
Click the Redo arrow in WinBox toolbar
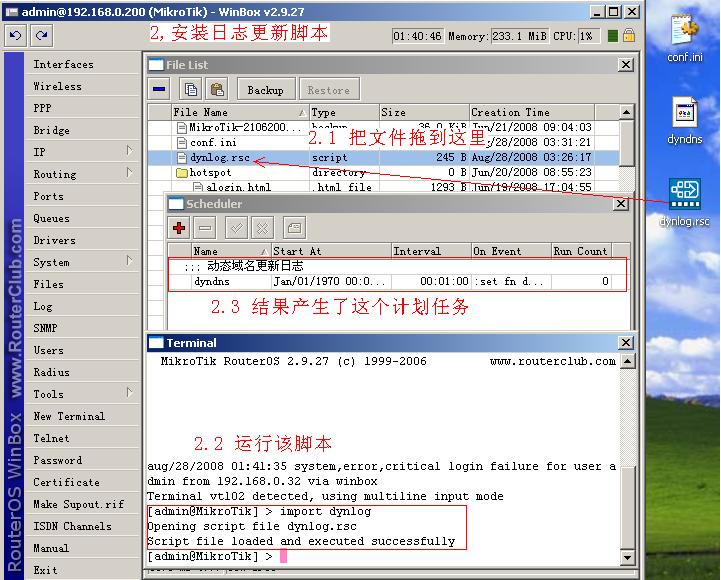42,35
